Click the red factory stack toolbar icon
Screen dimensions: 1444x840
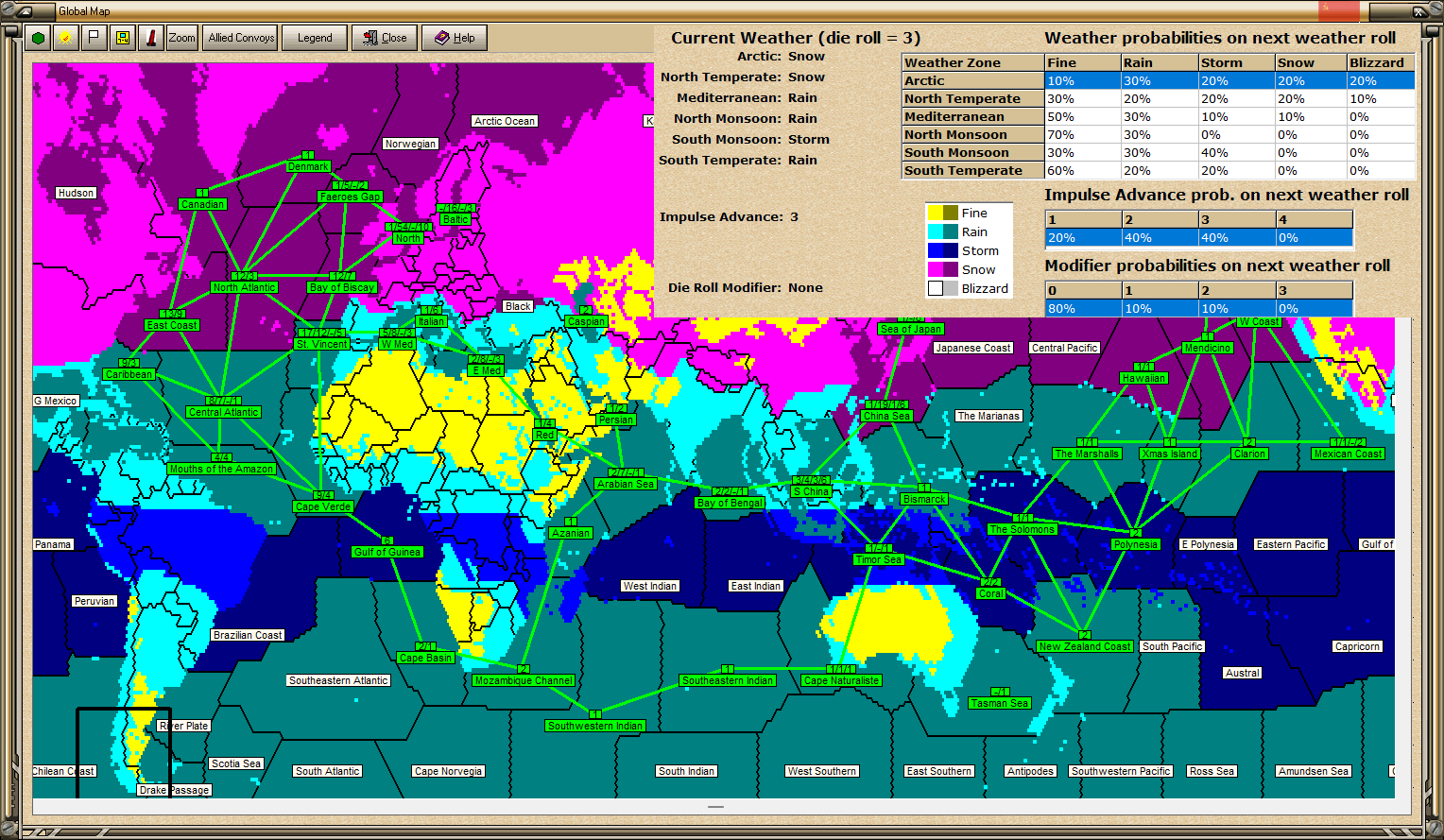[150, 38]
